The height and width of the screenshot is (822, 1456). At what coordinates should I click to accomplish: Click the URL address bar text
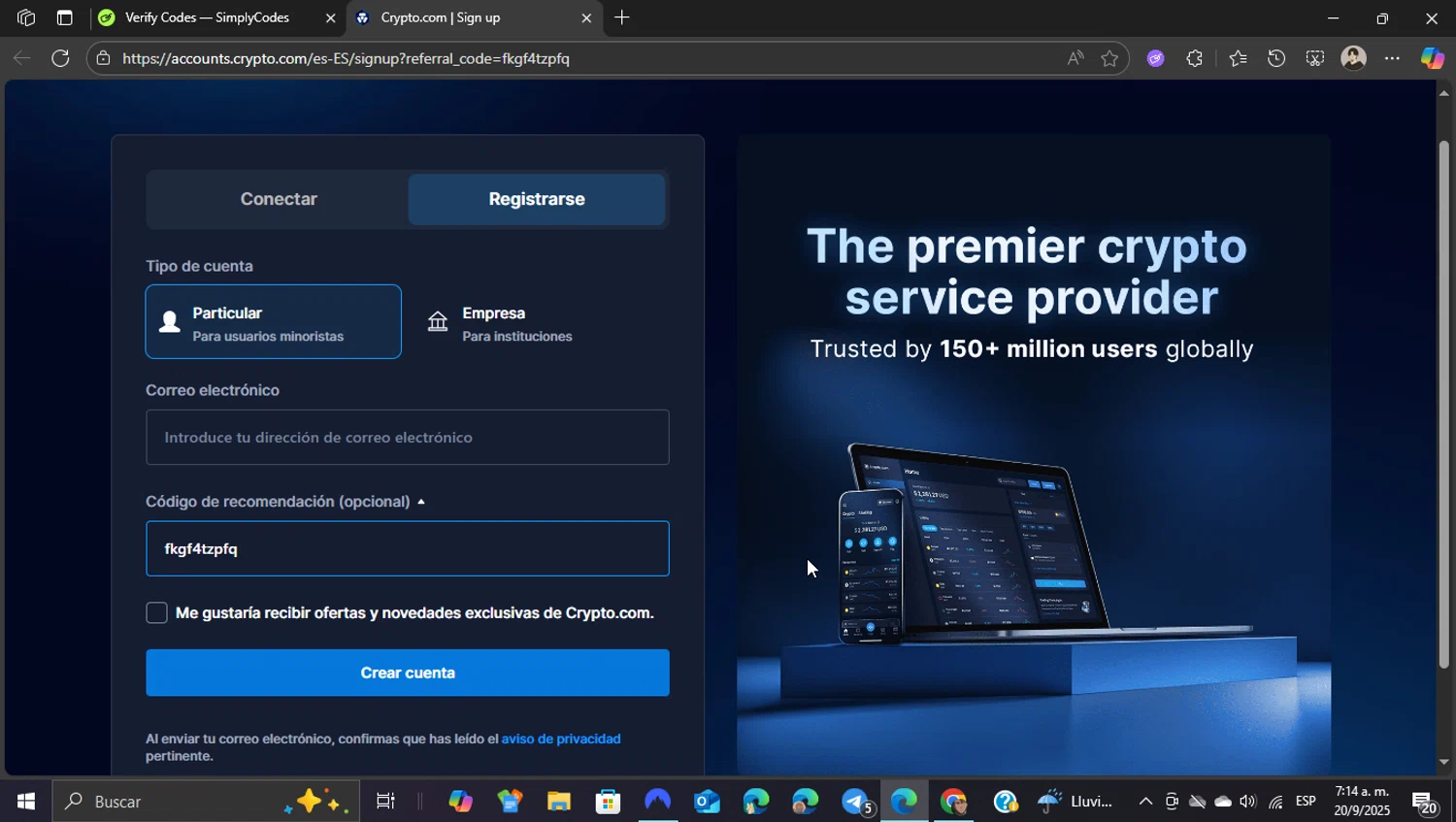346,58
